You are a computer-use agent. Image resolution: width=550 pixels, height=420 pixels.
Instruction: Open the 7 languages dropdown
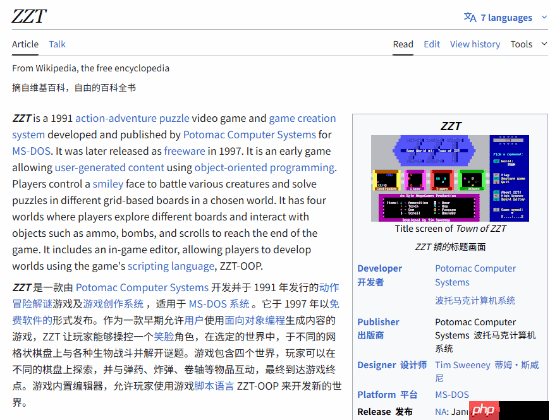[x=506, y=18]
